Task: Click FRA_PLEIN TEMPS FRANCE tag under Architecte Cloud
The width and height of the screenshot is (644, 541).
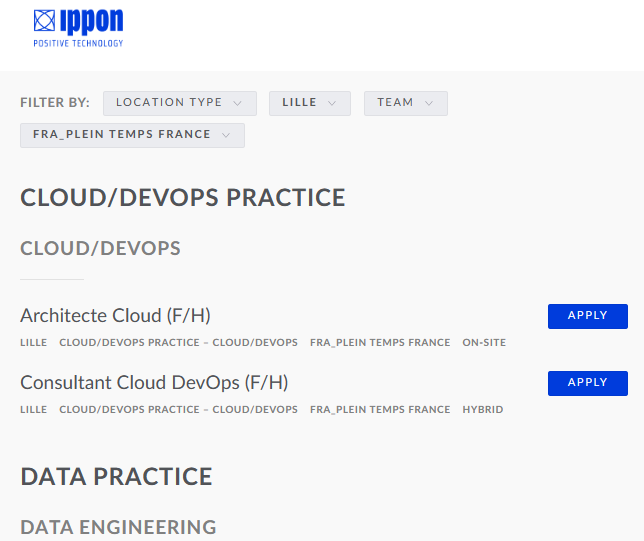Action: pyautogui.click(x=380, y=343)
